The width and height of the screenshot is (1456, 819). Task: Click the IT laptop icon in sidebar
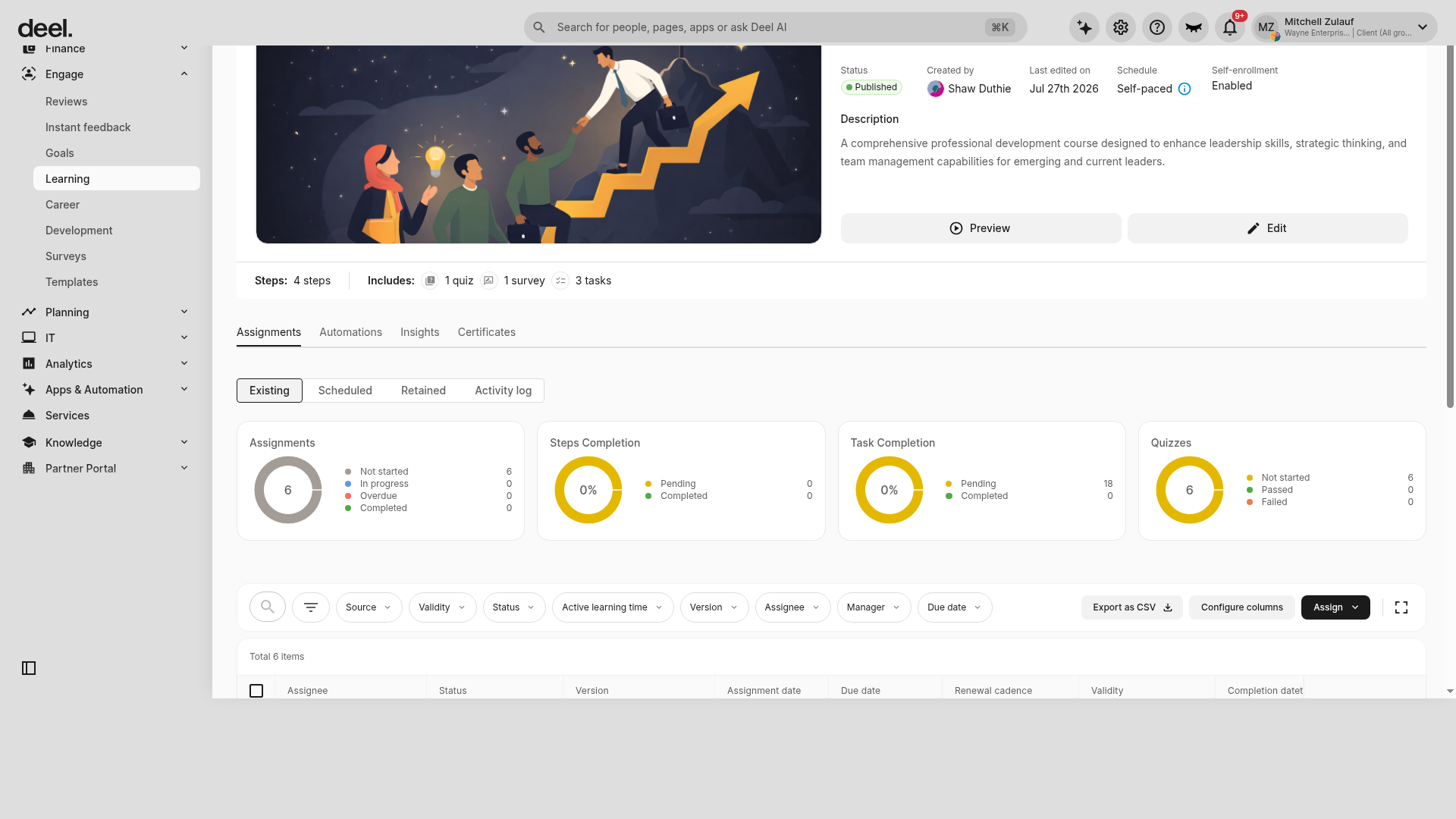29,338
